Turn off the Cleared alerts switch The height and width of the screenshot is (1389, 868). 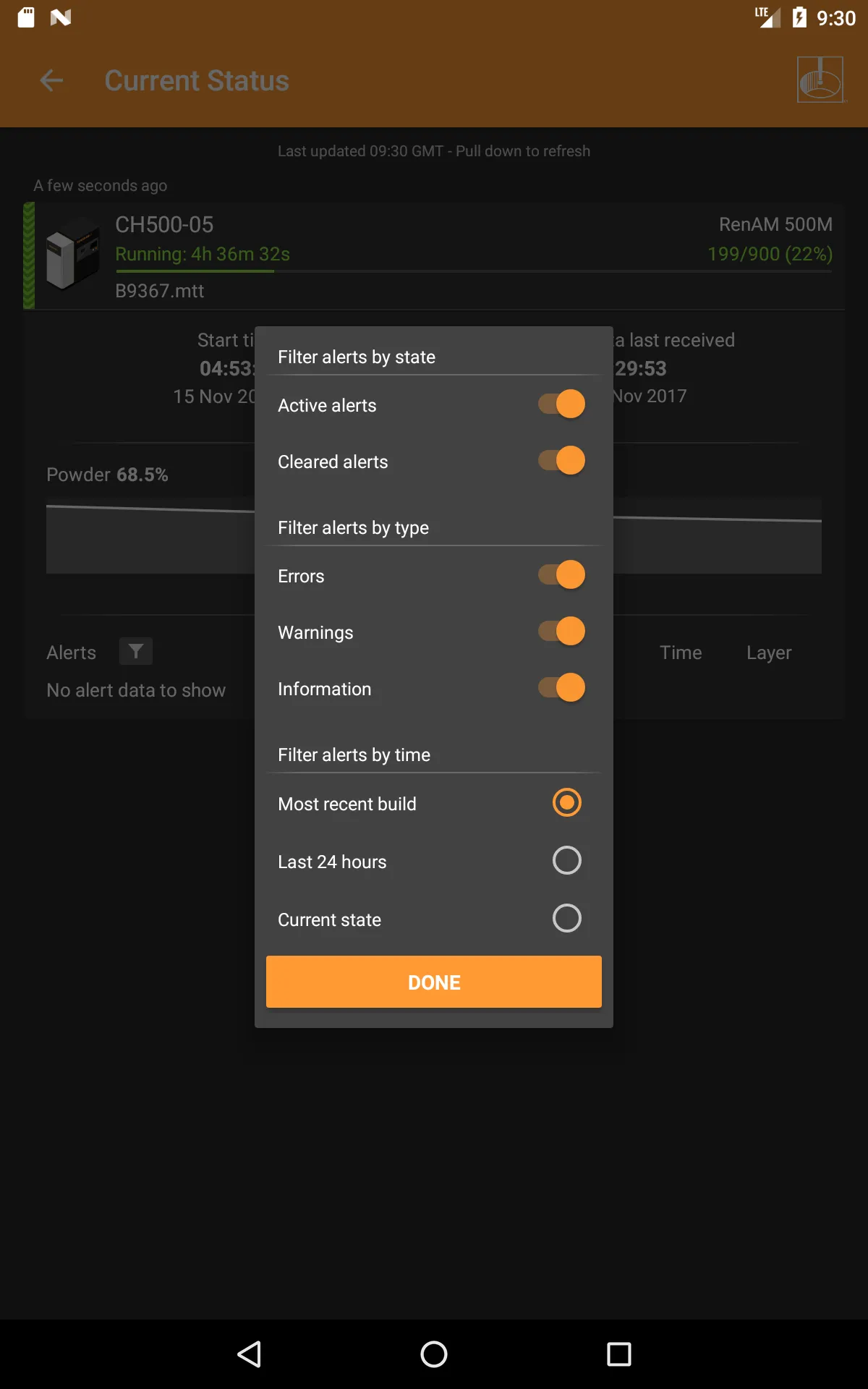(x=562, y=460)
